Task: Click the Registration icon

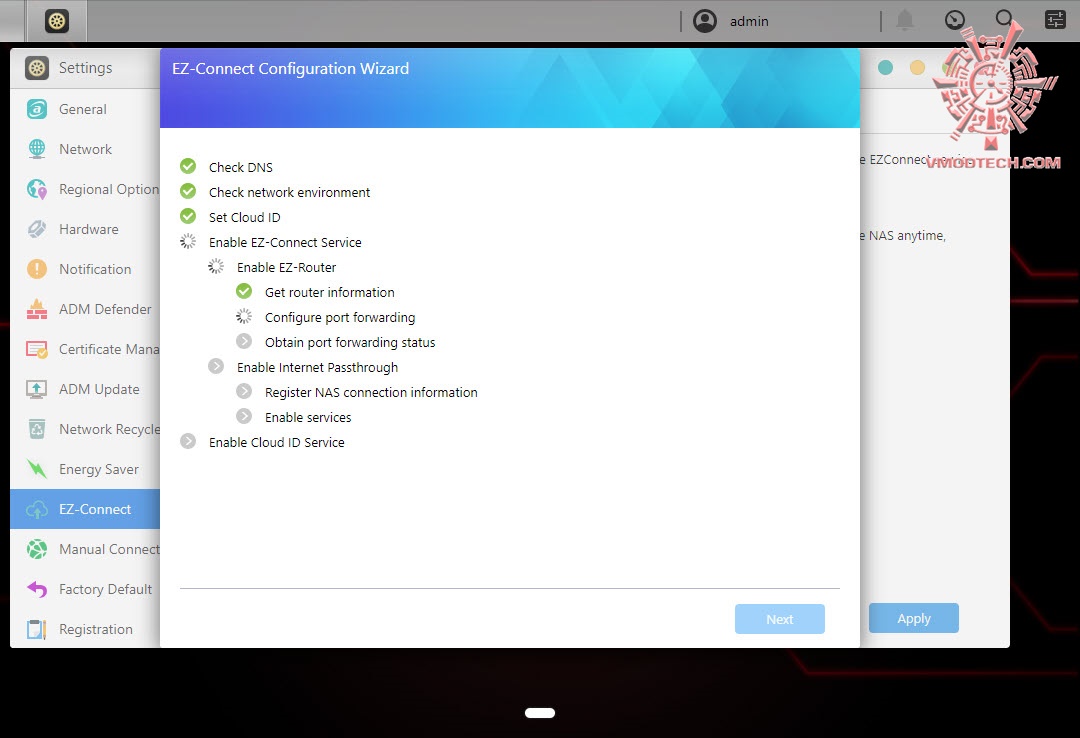Action: pos(37,629)
